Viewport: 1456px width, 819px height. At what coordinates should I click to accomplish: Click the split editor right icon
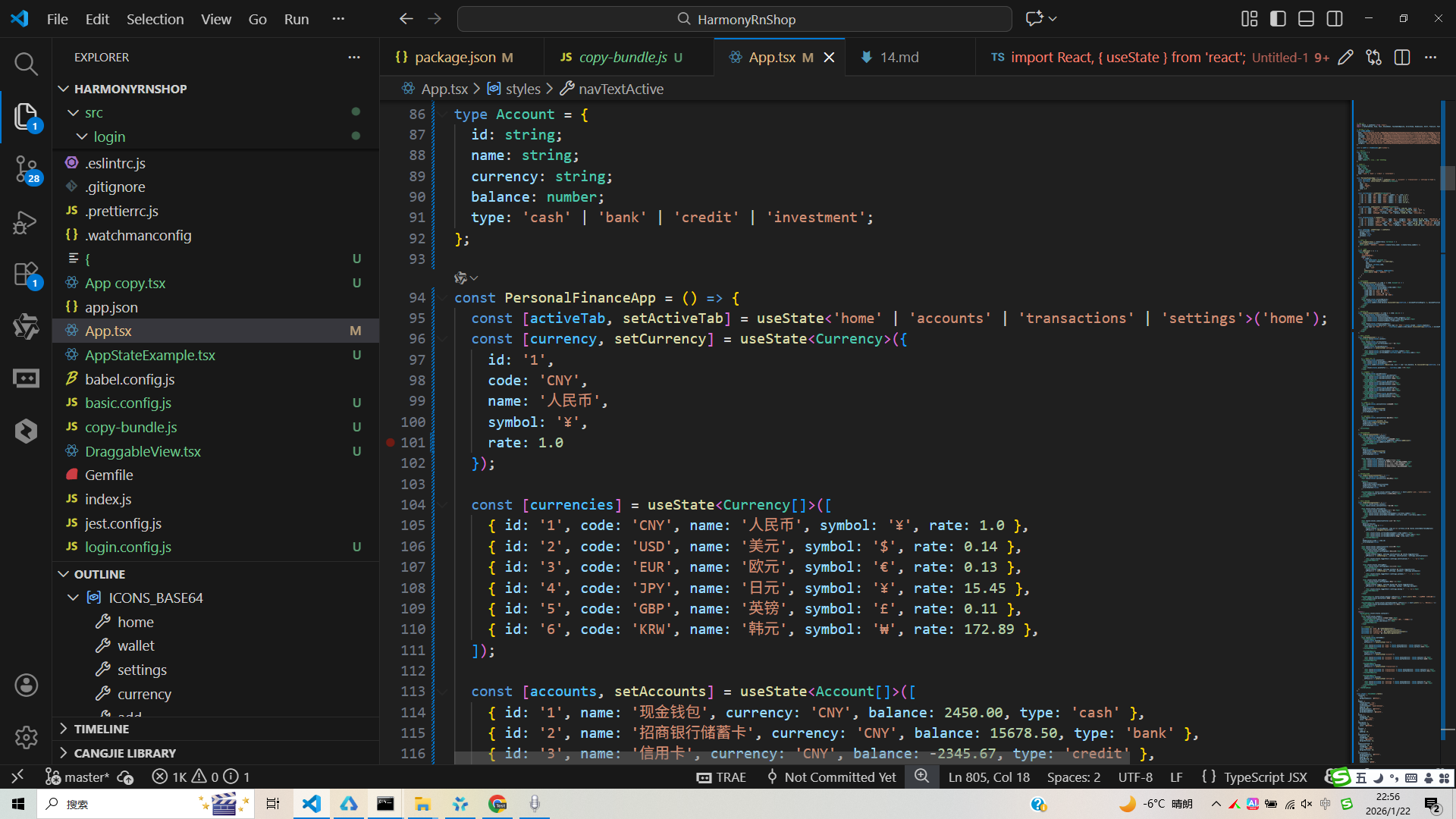pyautogui.click(x=1402, y=58)
